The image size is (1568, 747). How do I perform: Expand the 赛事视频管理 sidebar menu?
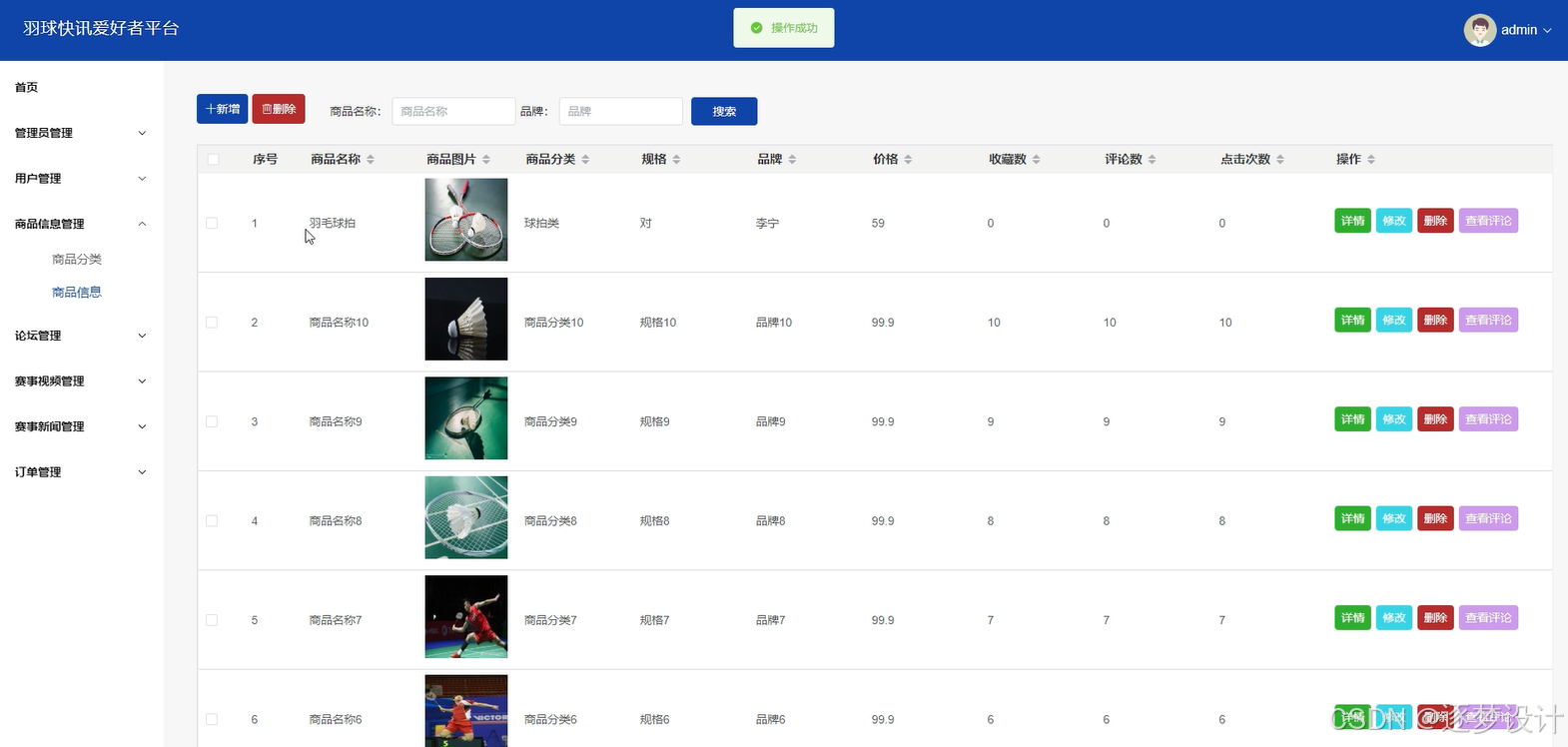81,381
